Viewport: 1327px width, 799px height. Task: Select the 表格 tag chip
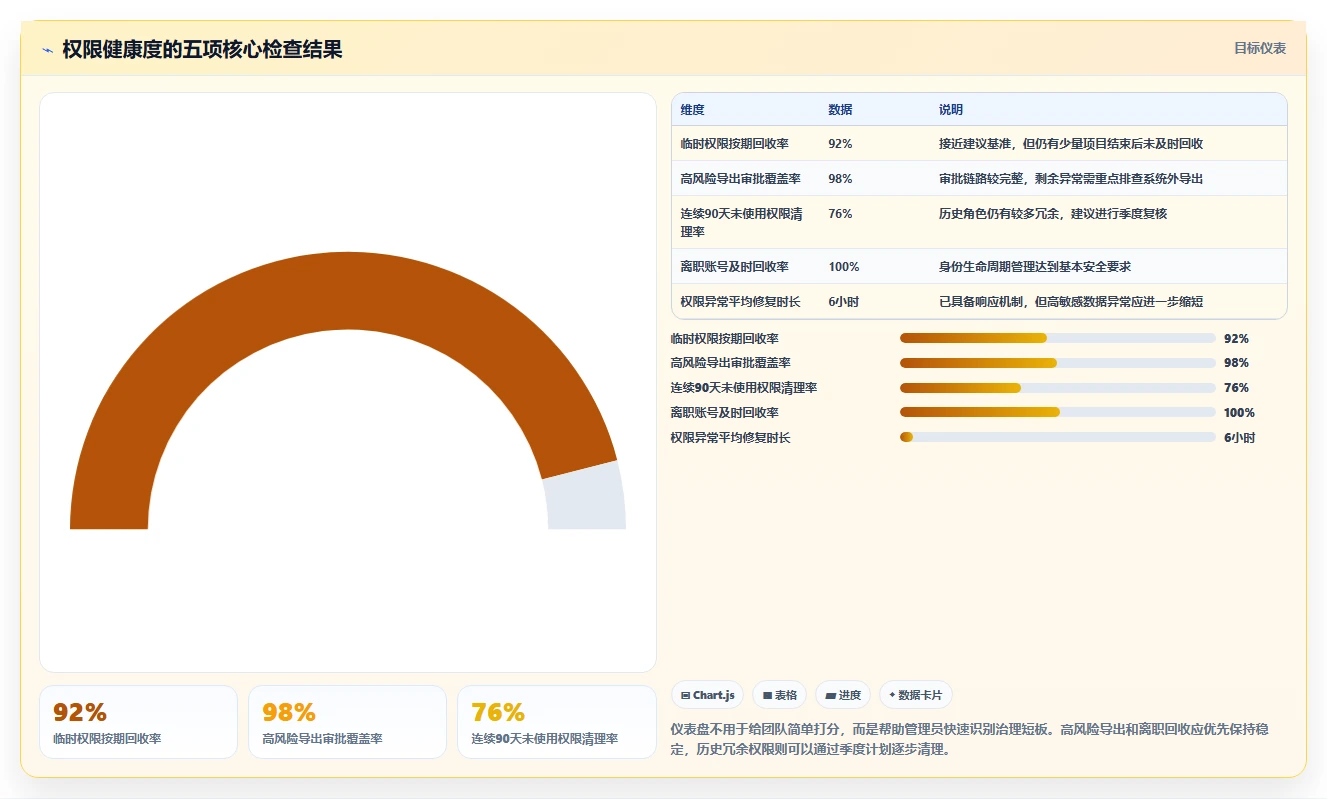click(x=779, y=695)
